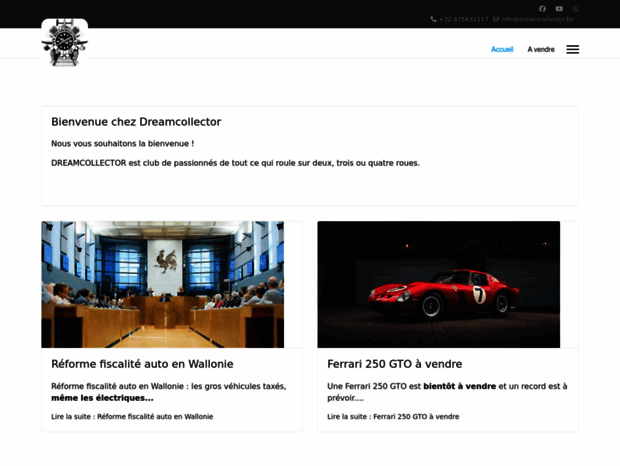Viewport: 620px width, 466px height.
Task: Click the Wallonie parliament article image
Action: [x=163, y=285]
